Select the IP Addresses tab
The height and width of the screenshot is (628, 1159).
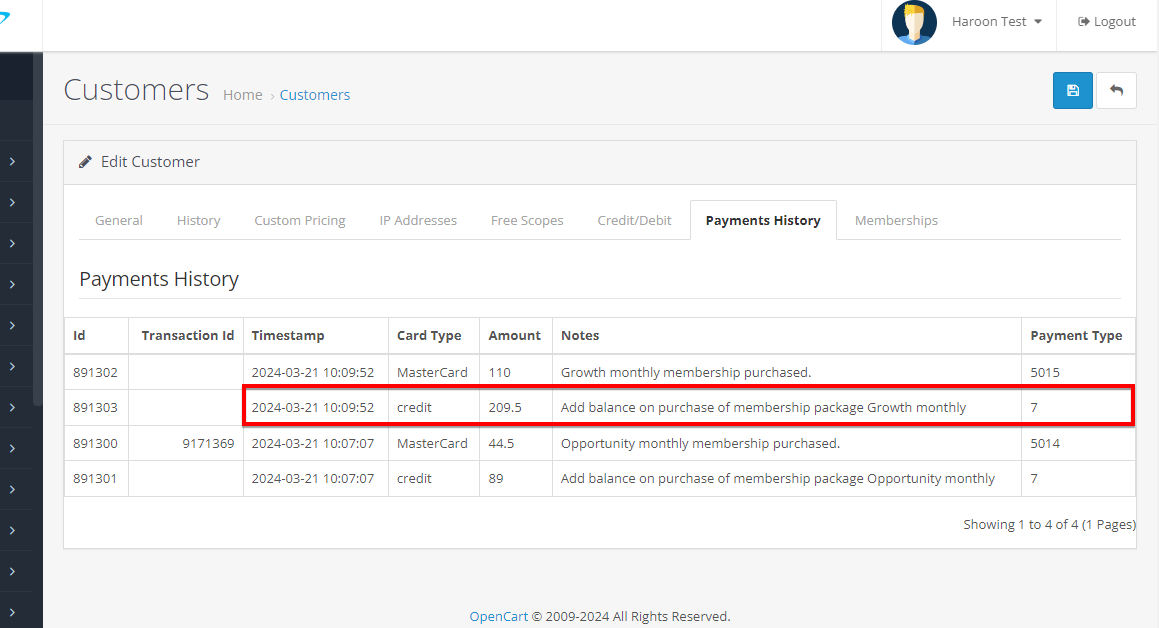[x=418, y=220]
